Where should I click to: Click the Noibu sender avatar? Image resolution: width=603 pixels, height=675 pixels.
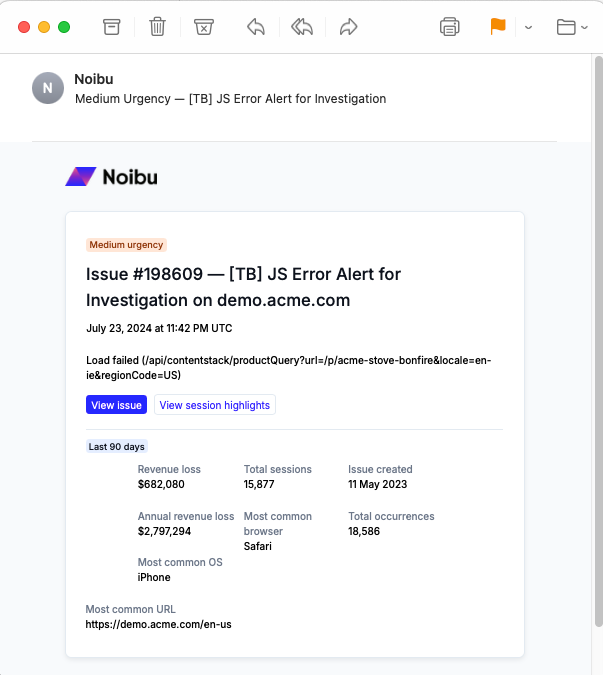point(48,88)
